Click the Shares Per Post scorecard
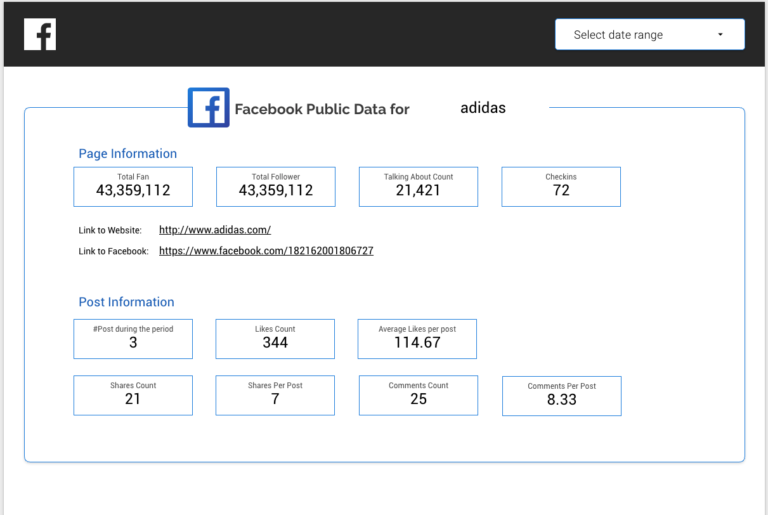The image size is (768, 515). click(275, 395)
